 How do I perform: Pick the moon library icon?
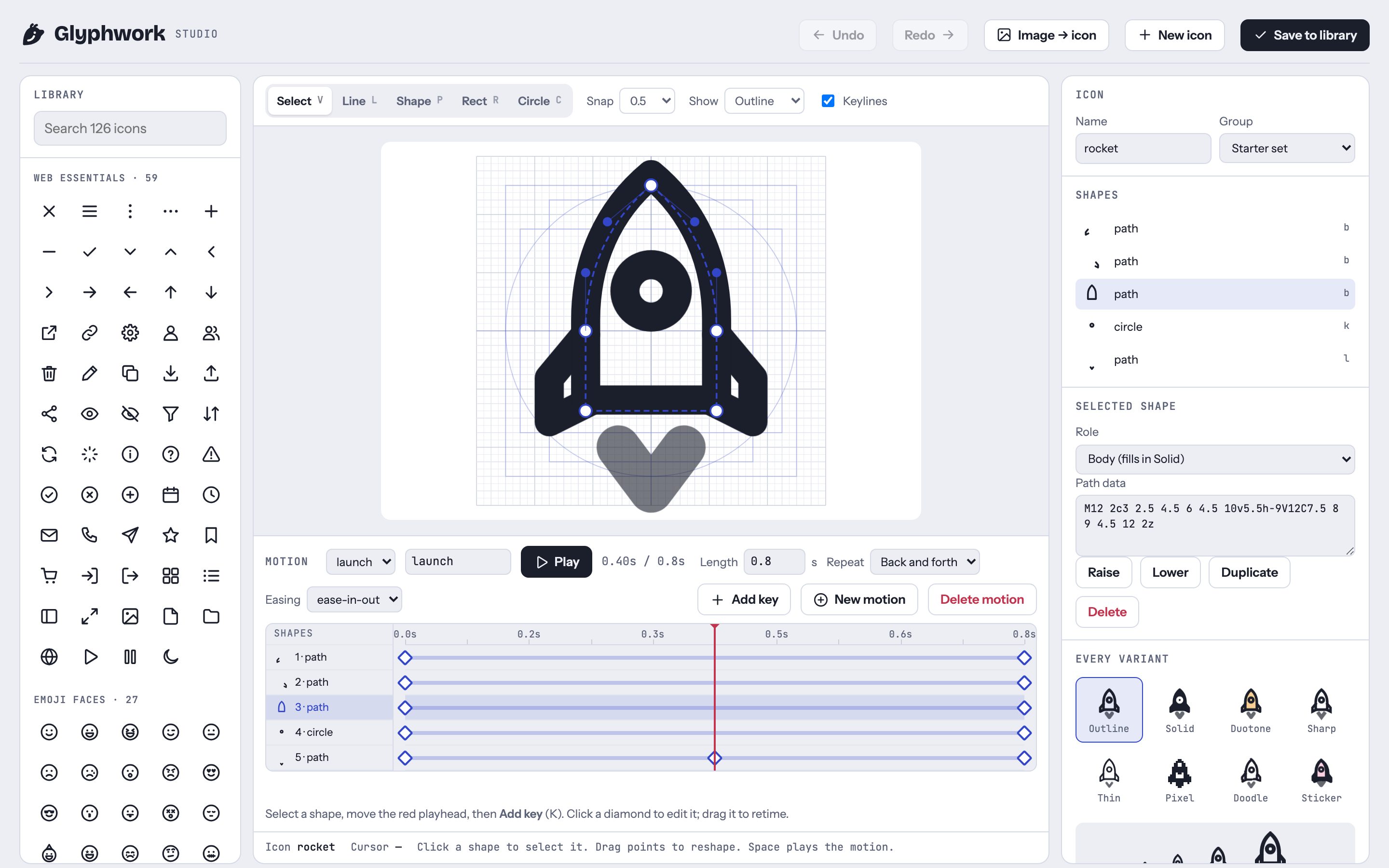click(x=170, y=657)
